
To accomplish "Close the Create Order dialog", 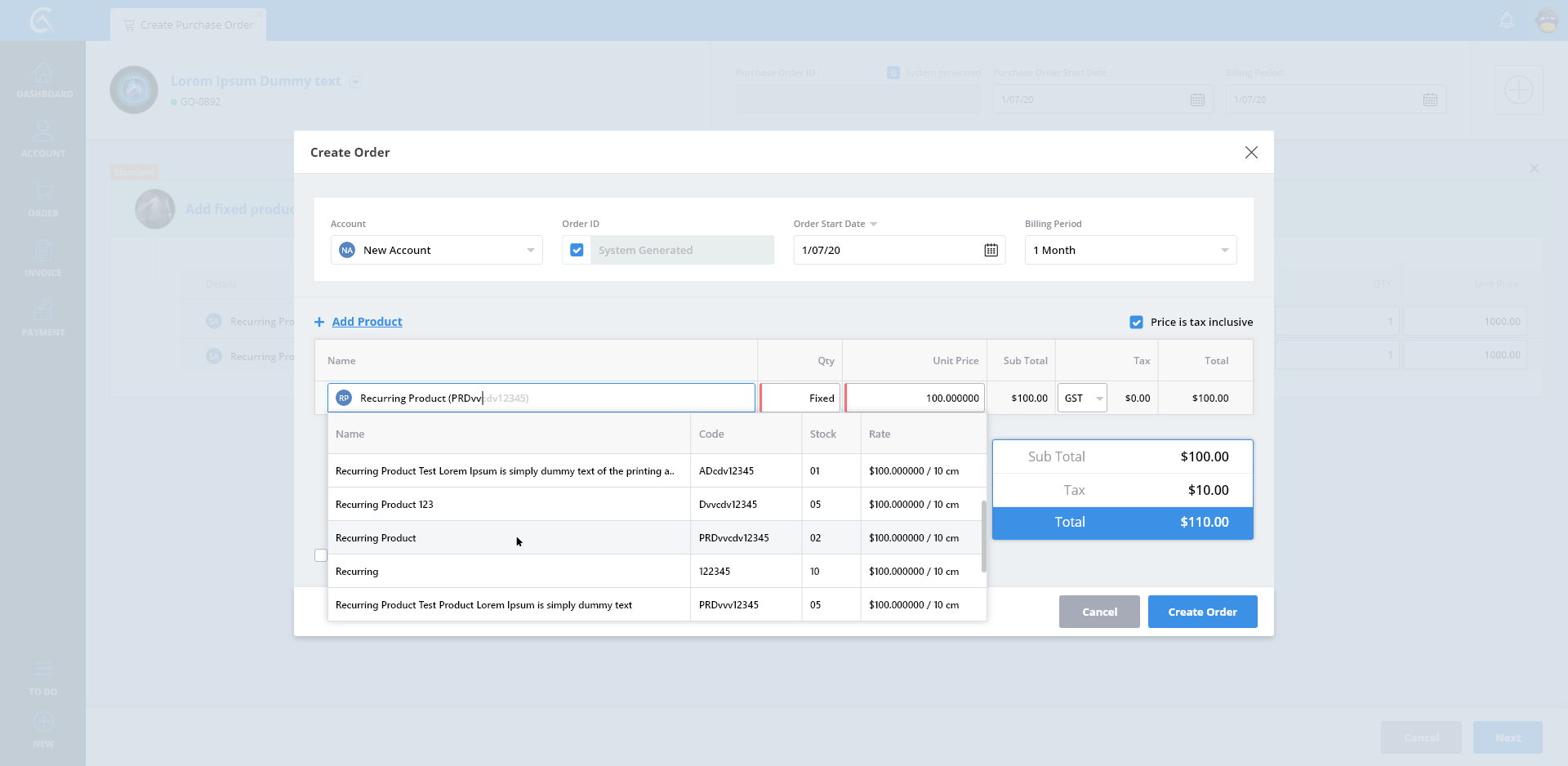I will coord(1251,153).
